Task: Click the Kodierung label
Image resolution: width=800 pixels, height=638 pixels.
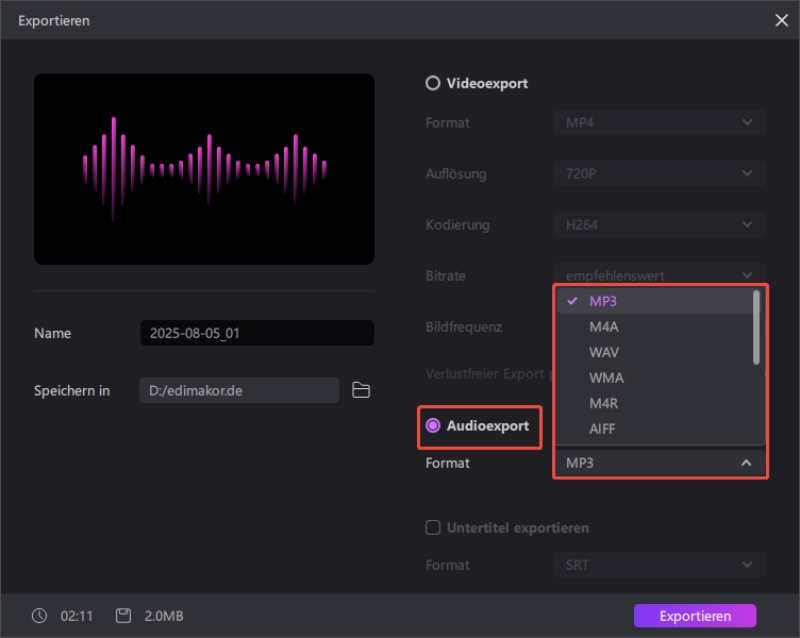Action: [458, 225]
